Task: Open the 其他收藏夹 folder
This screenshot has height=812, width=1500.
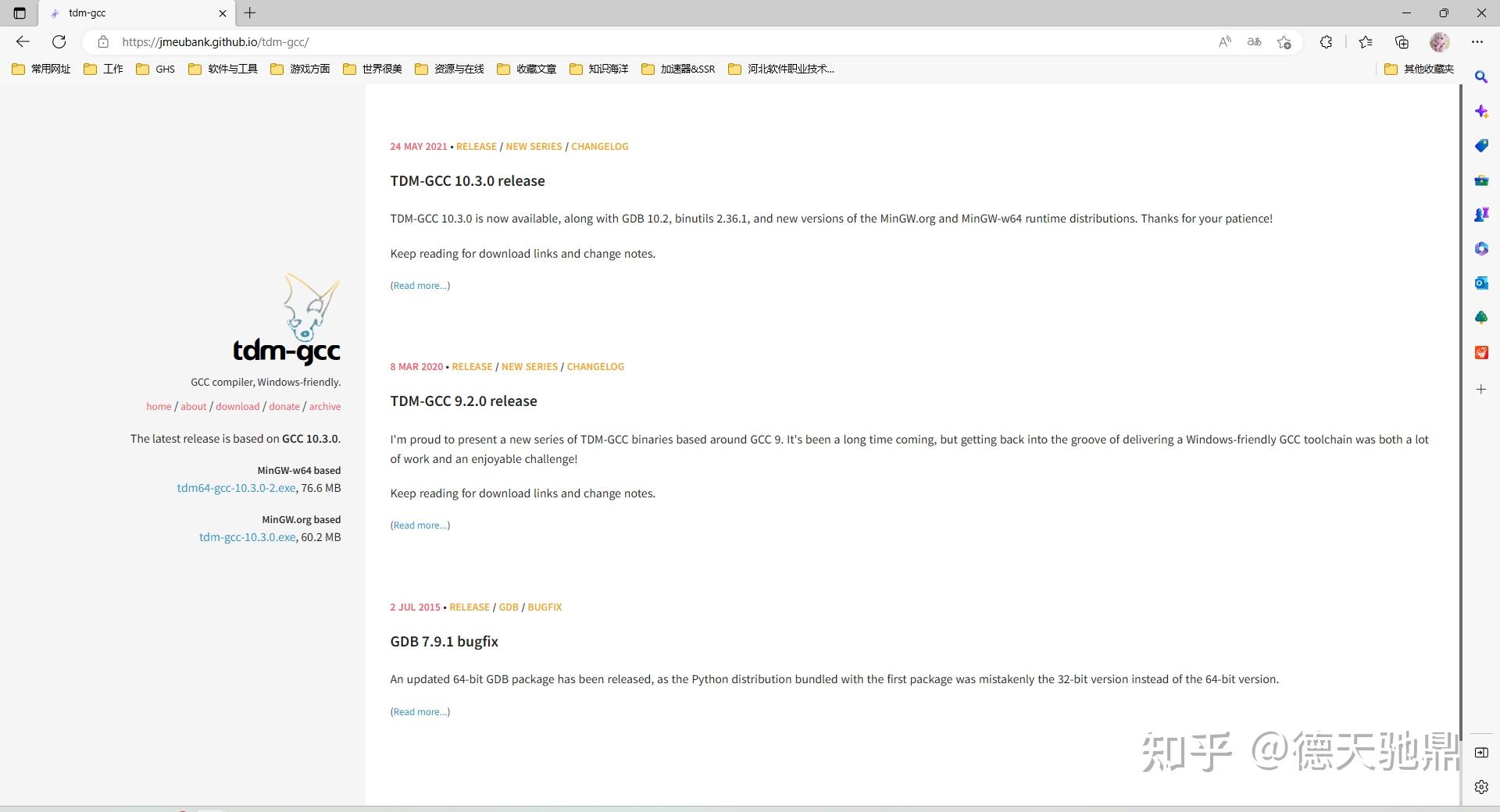Action: (x=1419, y=69)
